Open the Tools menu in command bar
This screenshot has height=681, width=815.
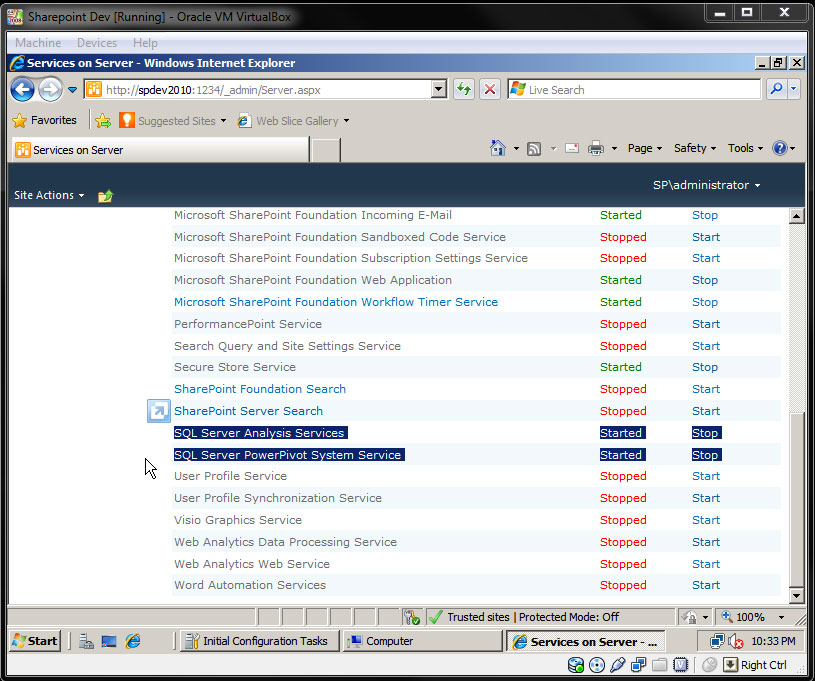tap(745, 149)
